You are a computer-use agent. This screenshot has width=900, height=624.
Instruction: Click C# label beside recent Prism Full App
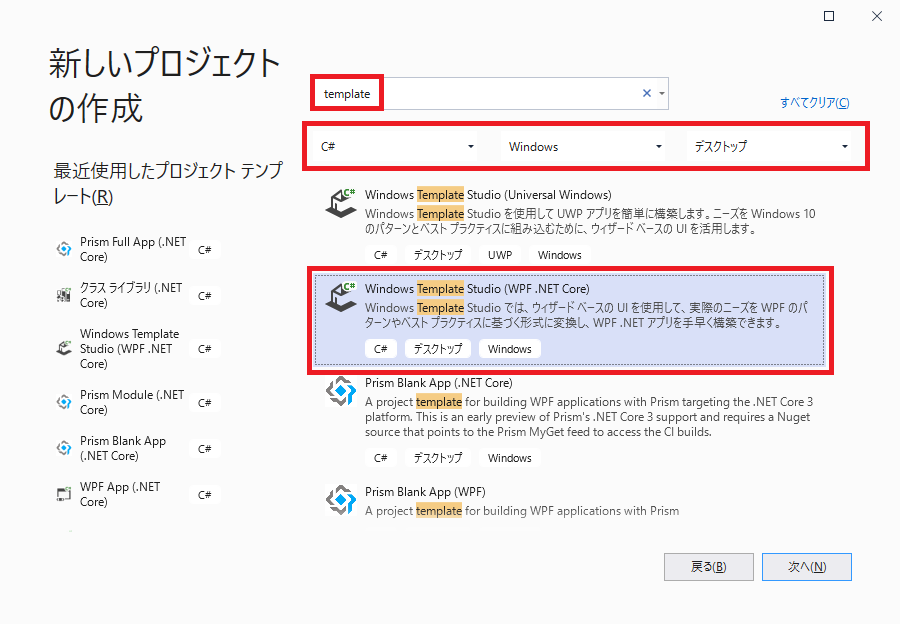(205, 250)
